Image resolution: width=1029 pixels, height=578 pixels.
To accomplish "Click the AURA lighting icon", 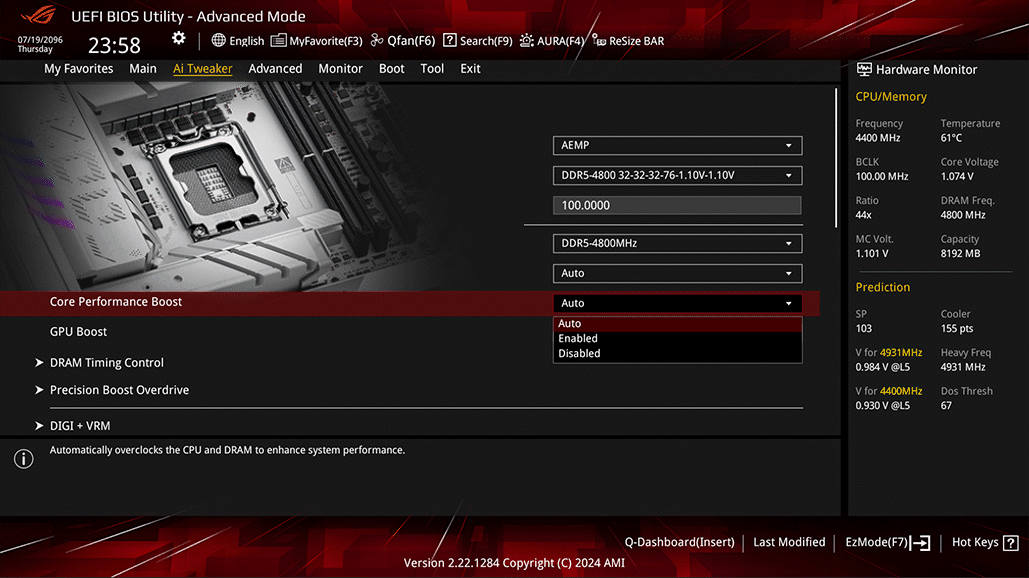I will [x=526, y=41].
